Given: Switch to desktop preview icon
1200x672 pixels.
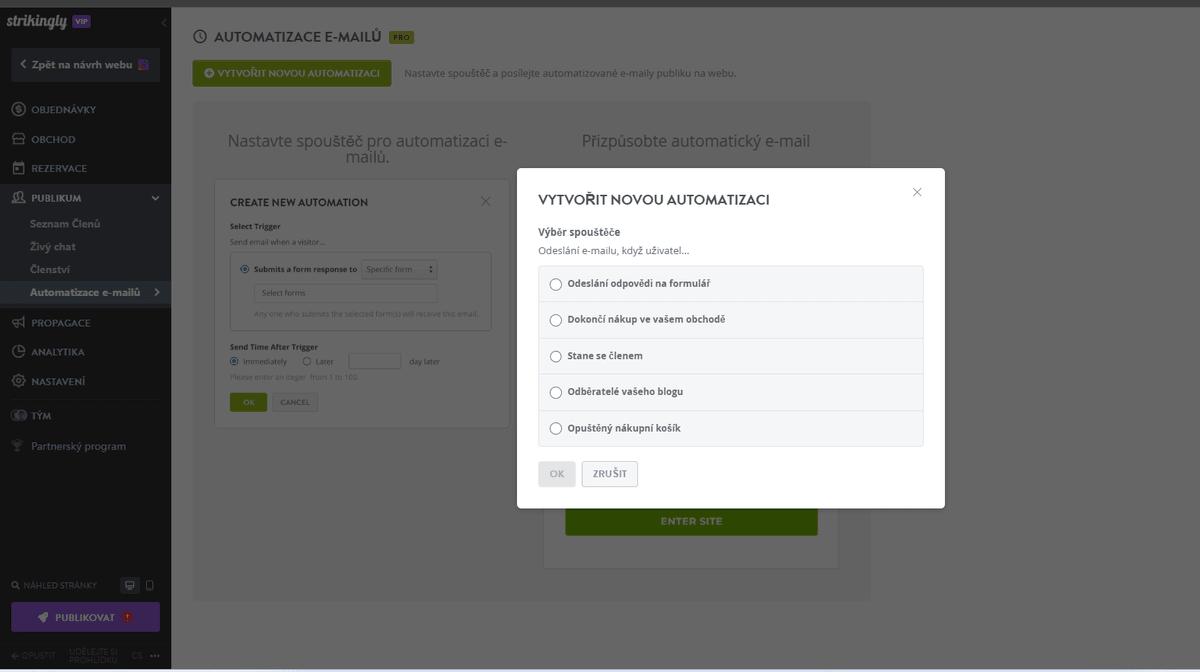Looking at the screenshot, I should click(x=129, y=585).
